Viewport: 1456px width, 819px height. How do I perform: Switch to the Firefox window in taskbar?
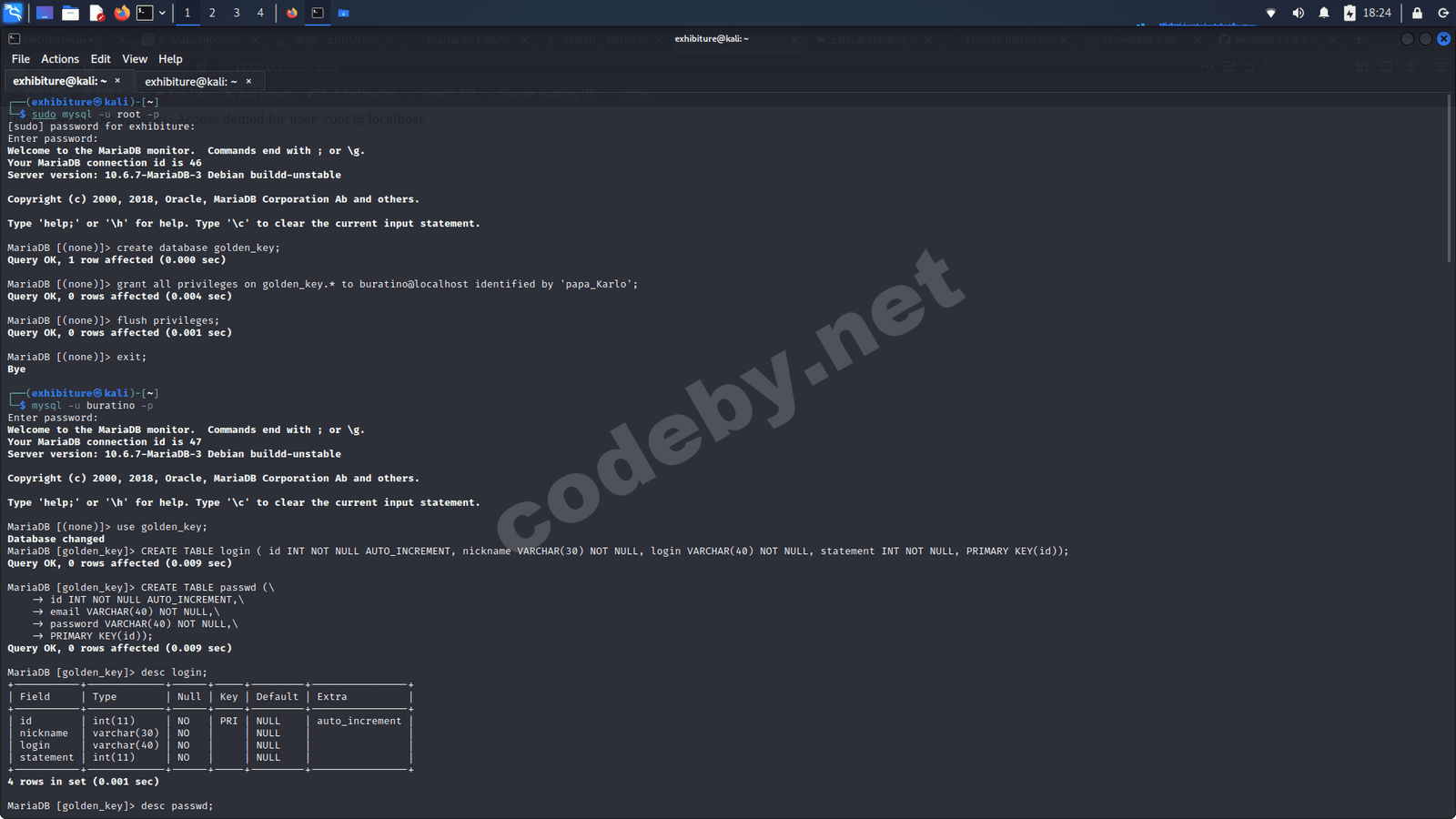coord(292,13)
